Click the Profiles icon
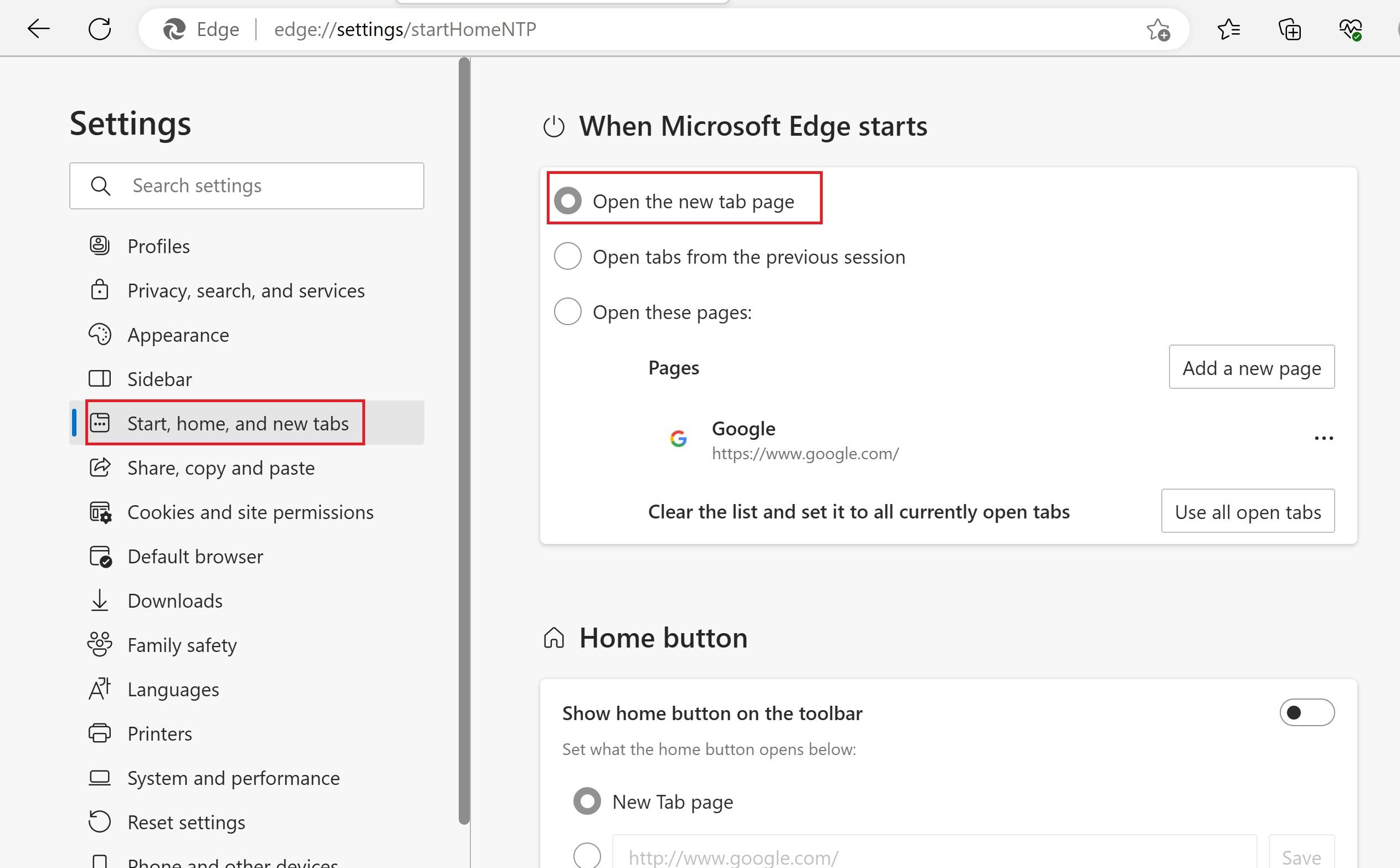1400x868 pixels. (x=100, y=246)
